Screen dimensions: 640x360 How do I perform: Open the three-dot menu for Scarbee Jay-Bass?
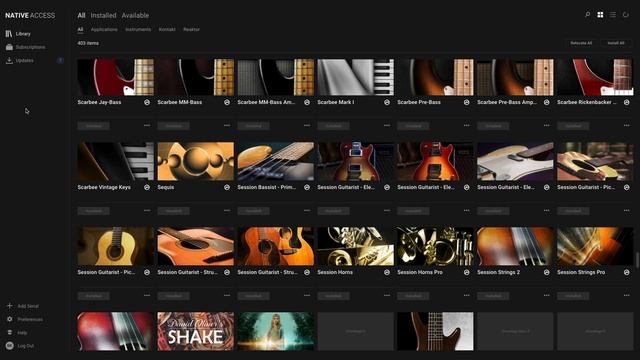tap(147, 125)
